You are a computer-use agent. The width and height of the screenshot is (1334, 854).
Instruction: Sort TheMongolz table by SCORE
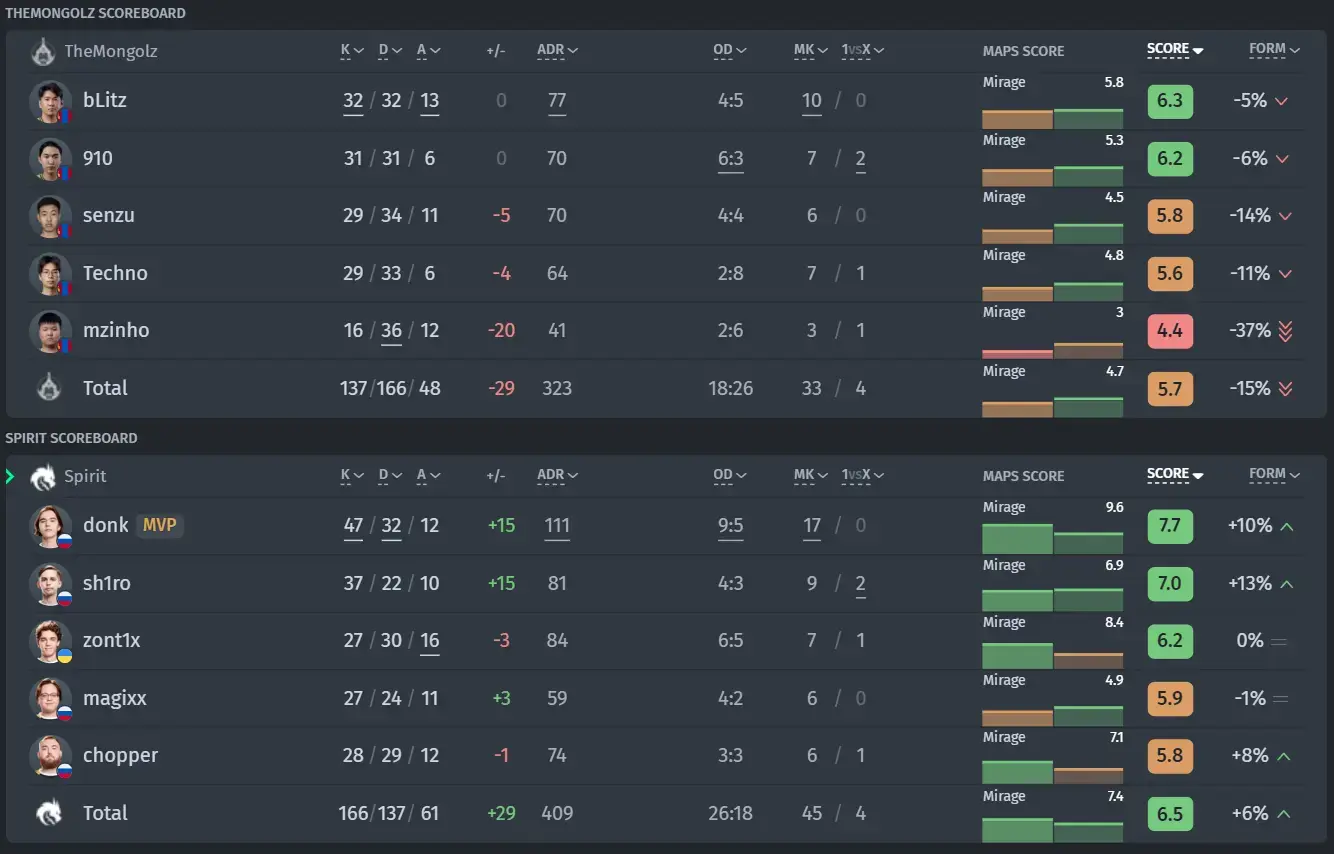point(1175,49)
